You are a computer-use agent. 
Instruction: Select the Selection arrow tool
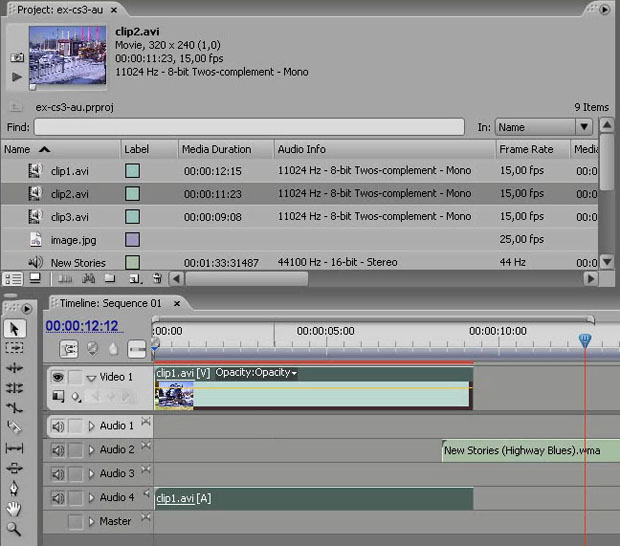pos(14,329)
